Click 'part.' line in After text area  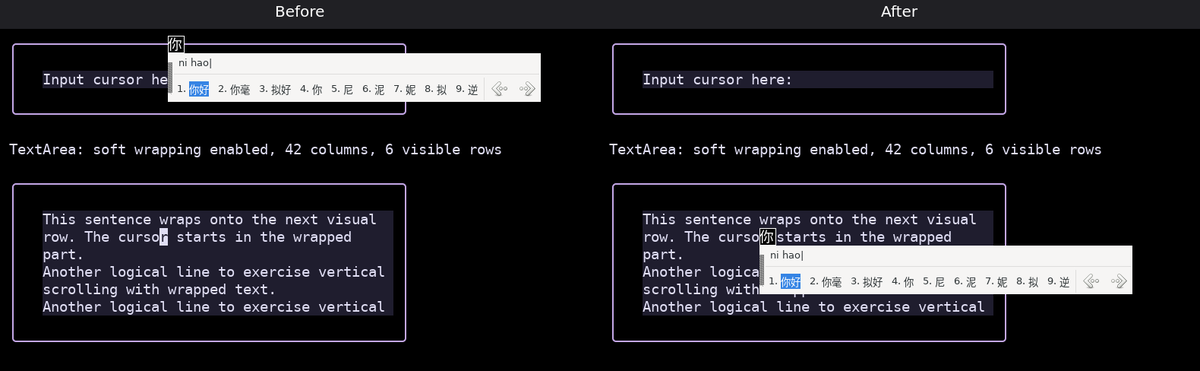663,254
